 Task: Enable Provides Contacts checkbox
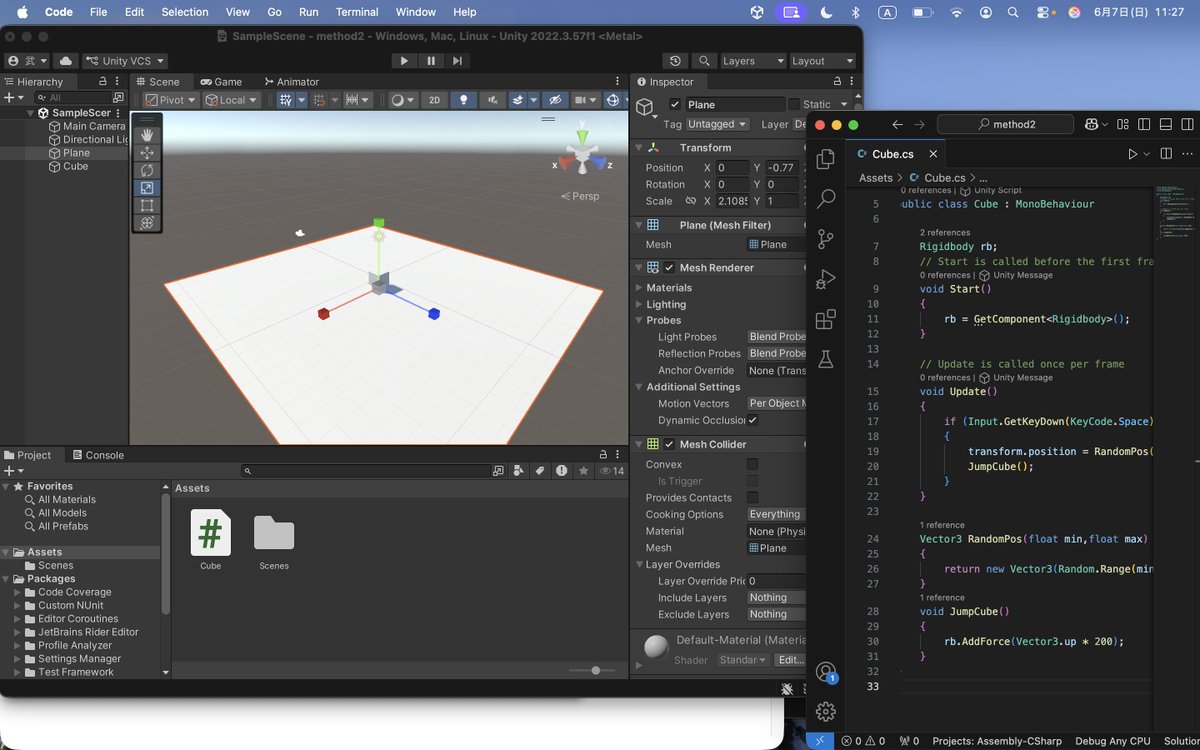coord(752,497)
